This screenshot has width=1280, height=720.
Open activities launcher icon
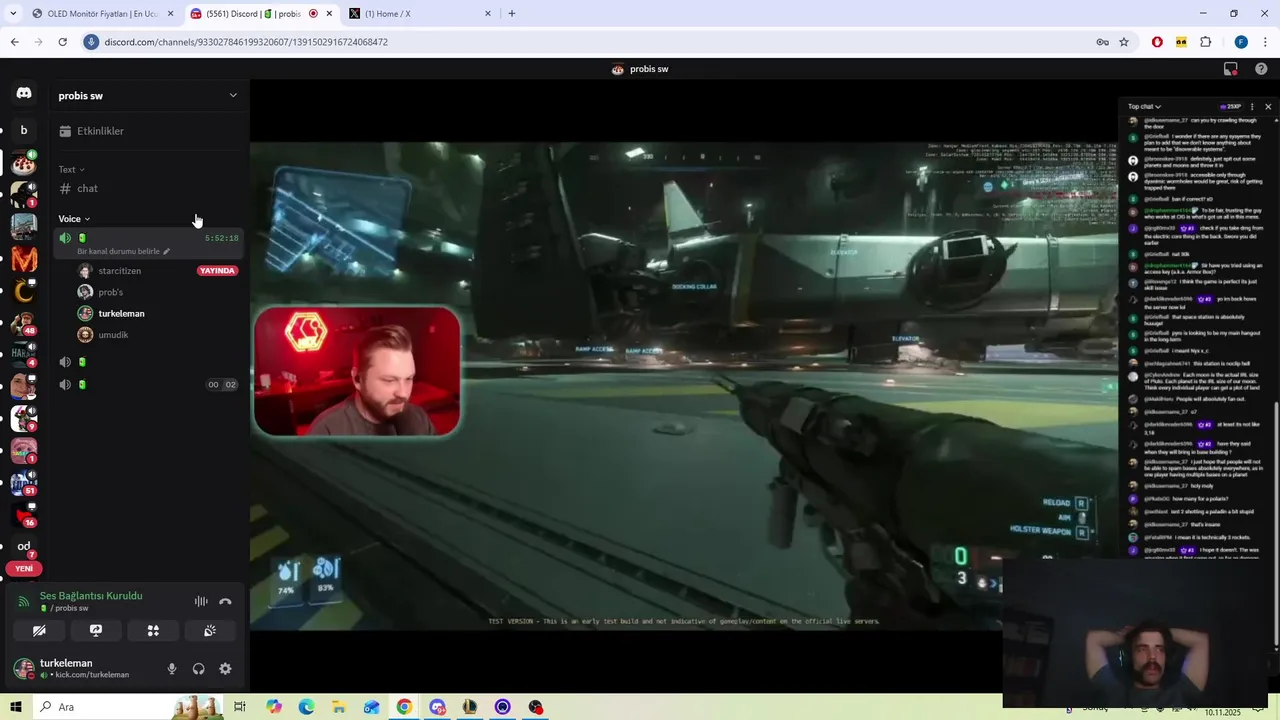tap(153, 631)
